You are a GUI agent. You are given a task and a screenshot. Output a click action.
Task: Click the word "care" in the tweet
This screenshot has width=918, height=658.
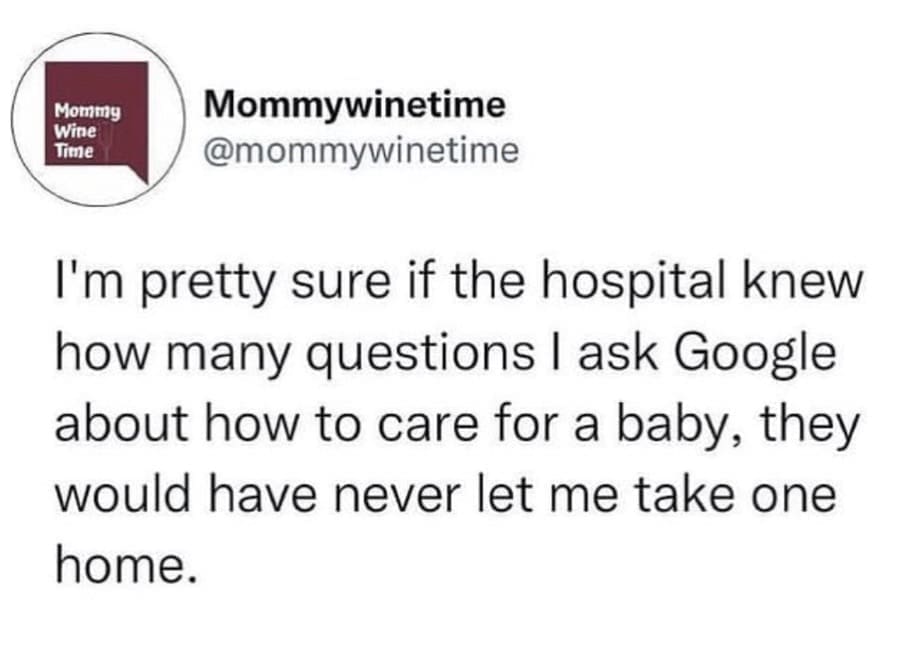(459, 426)
